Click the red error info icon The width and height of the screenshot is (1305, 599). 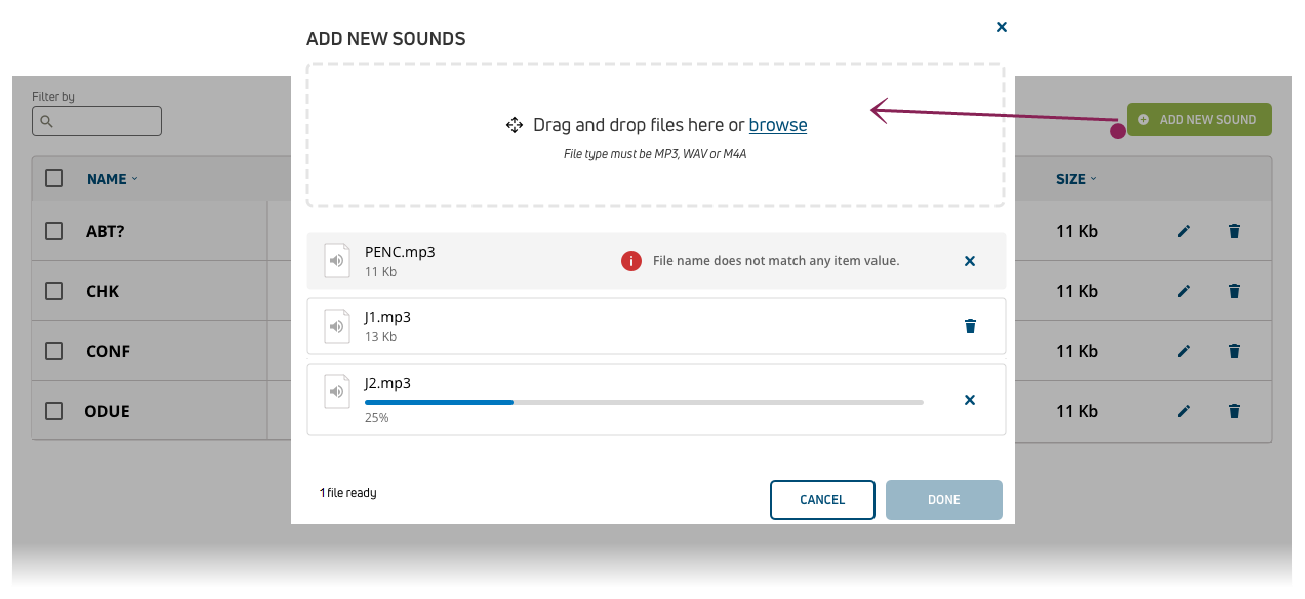631,261
